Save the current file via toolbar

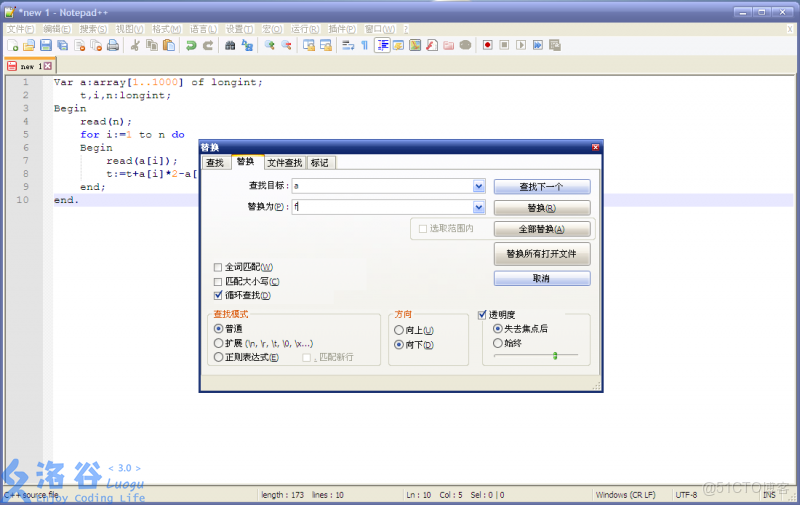pyautogui.click(x=46, y=45)
